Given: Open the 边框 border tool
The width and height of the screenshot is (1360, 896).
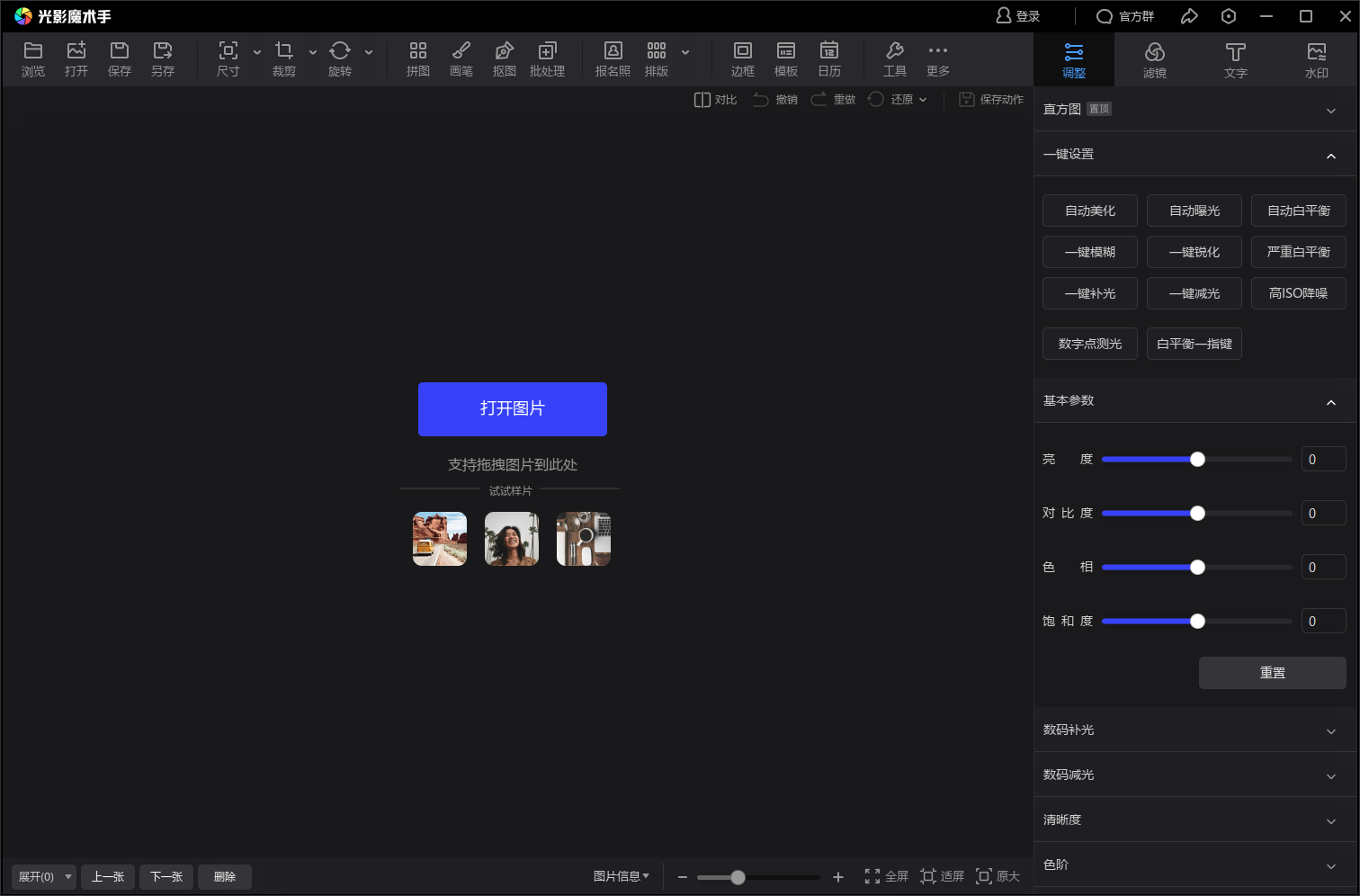Looking at the screenshot, I should 742,59.
